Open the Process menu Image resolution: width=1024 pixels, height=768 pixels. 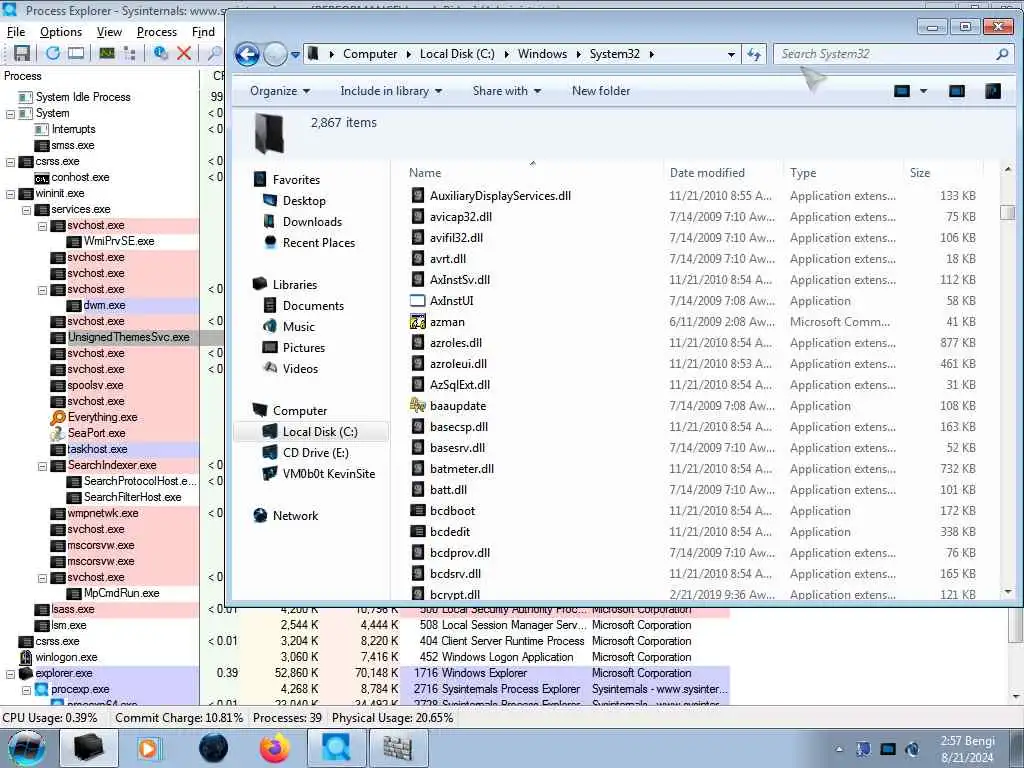(x=157, y=32)
